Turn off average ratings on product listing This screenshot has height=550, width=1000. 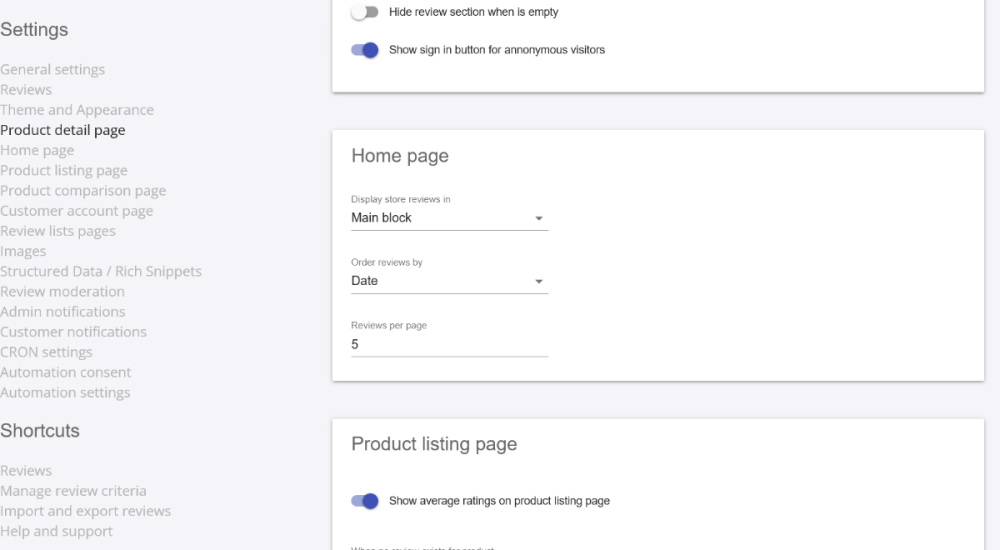pyautogui.click(x=365, y=501)
